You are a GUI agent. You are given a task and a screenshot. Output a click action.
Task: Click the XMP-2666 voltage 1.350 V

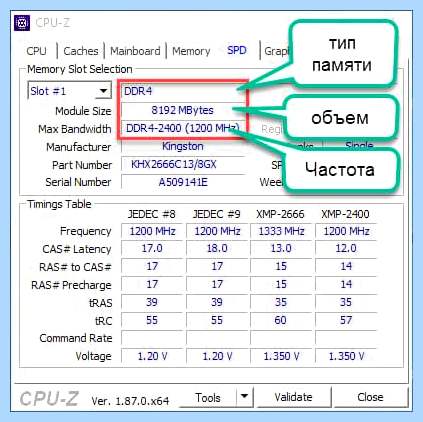pos(281,356)
